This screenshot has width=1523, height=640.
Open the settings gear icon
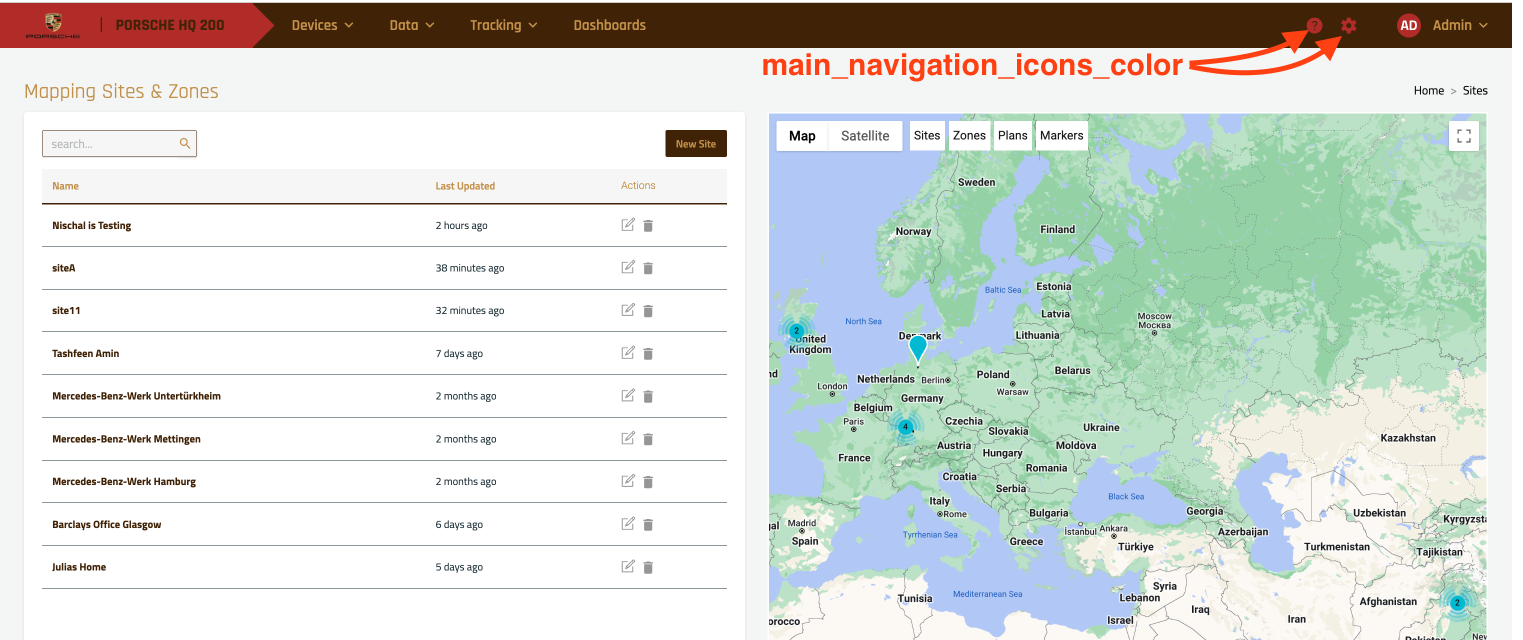tap(1349, 25)
